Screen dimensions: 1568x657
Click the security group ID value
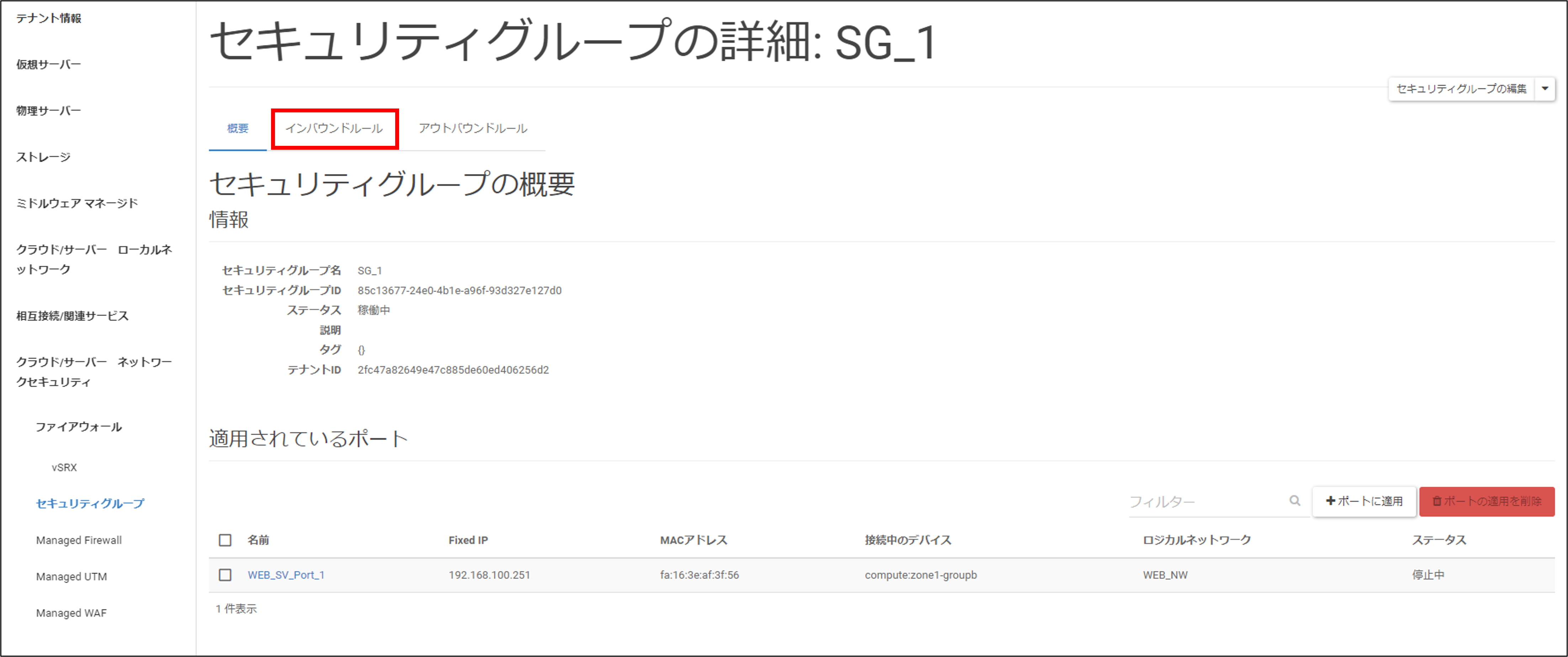tap(460, 291)
